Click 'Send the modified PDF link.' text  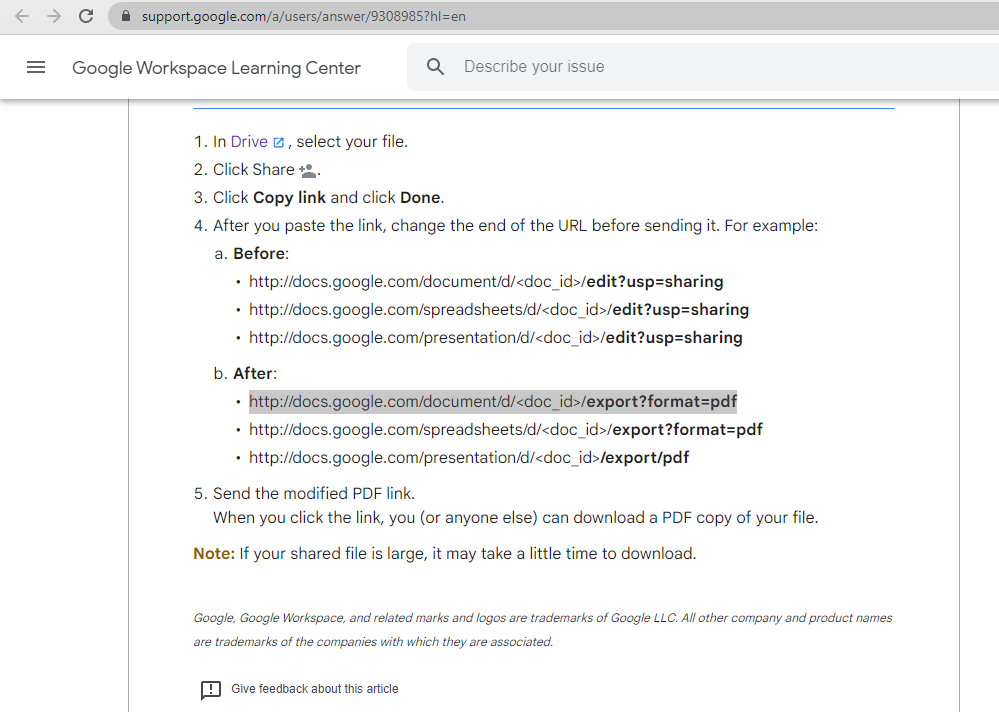coord(314,494)
